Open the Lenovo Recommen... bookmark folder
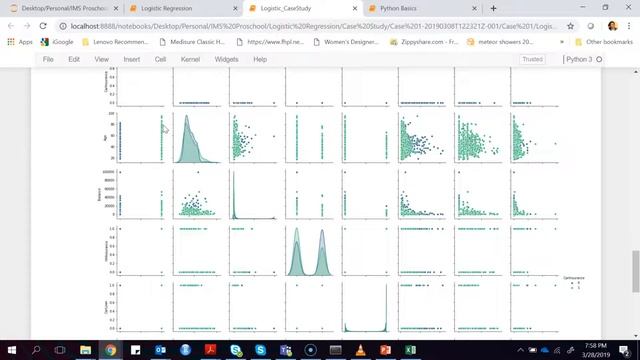Screen dimensions: 640x360 click(115, 42)
